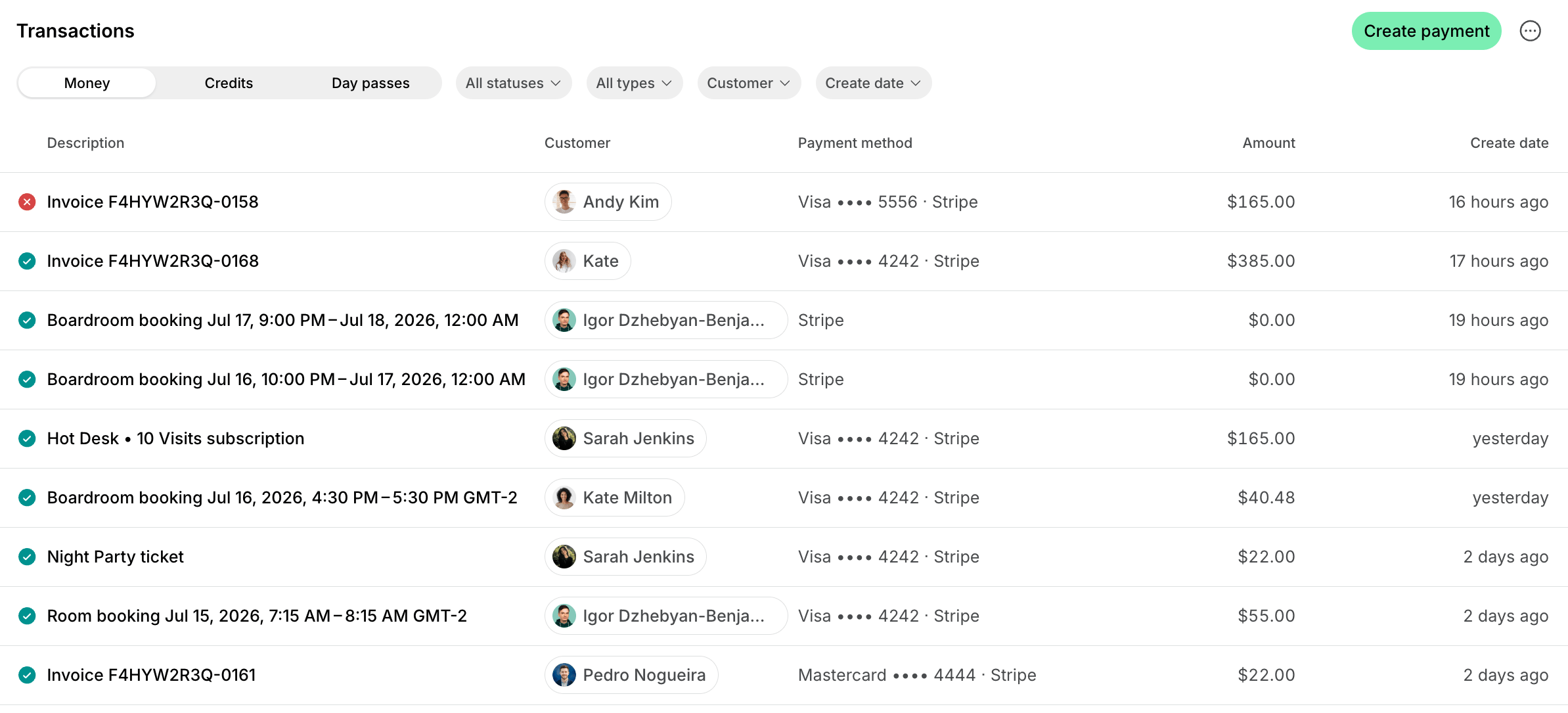1568x713 pixels.
Task: Open the Kate customer chip
Action: point(588,261)
